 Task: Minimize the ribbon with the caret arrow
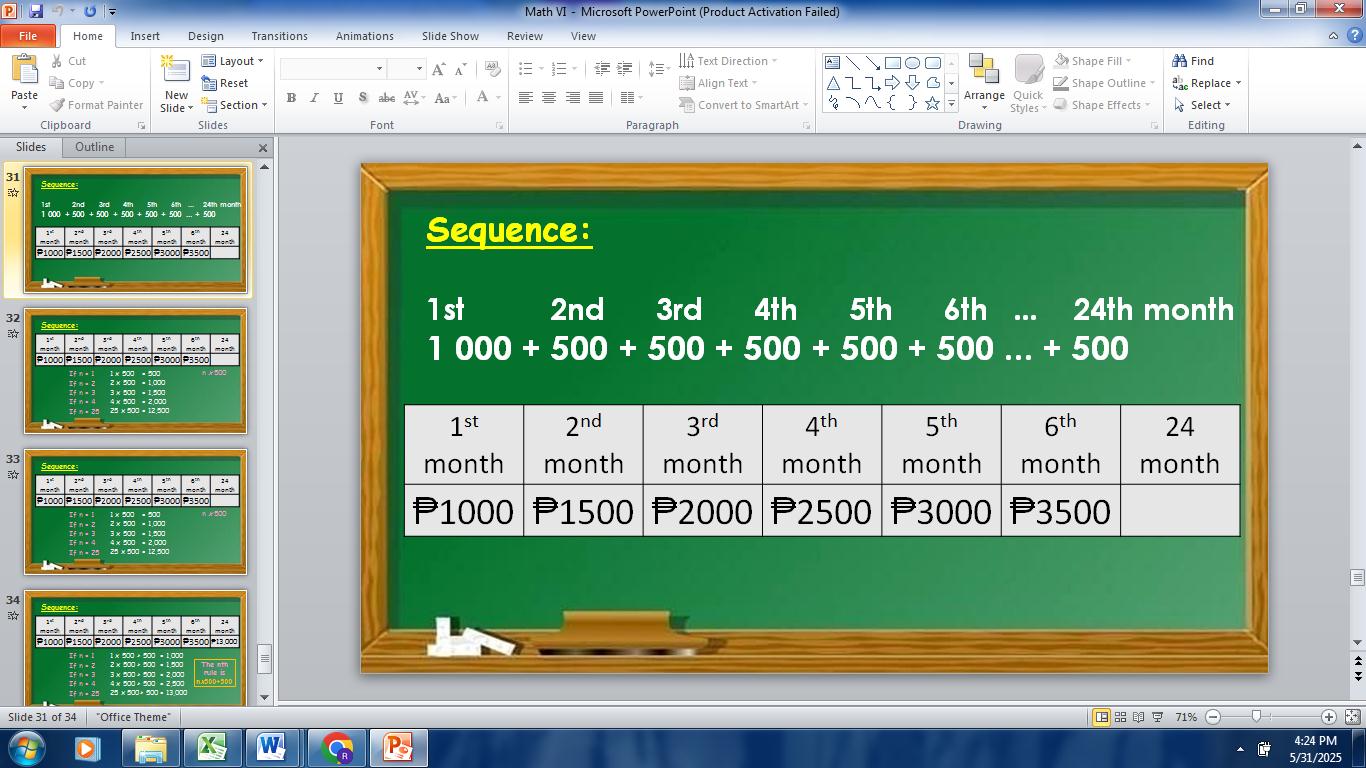[1333, 36]
